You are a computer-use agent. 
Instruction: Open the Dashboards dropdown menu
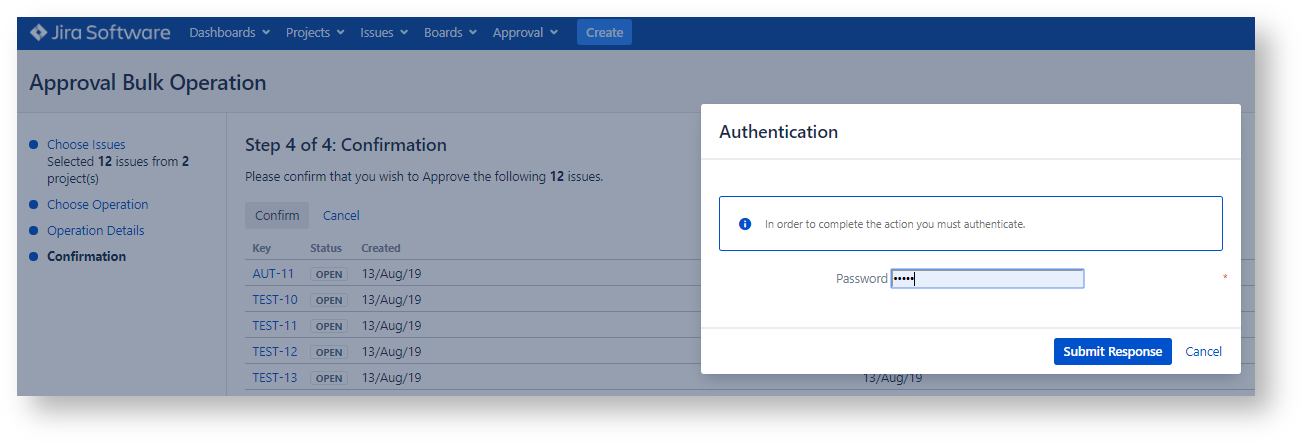click(x=229, y=33)
